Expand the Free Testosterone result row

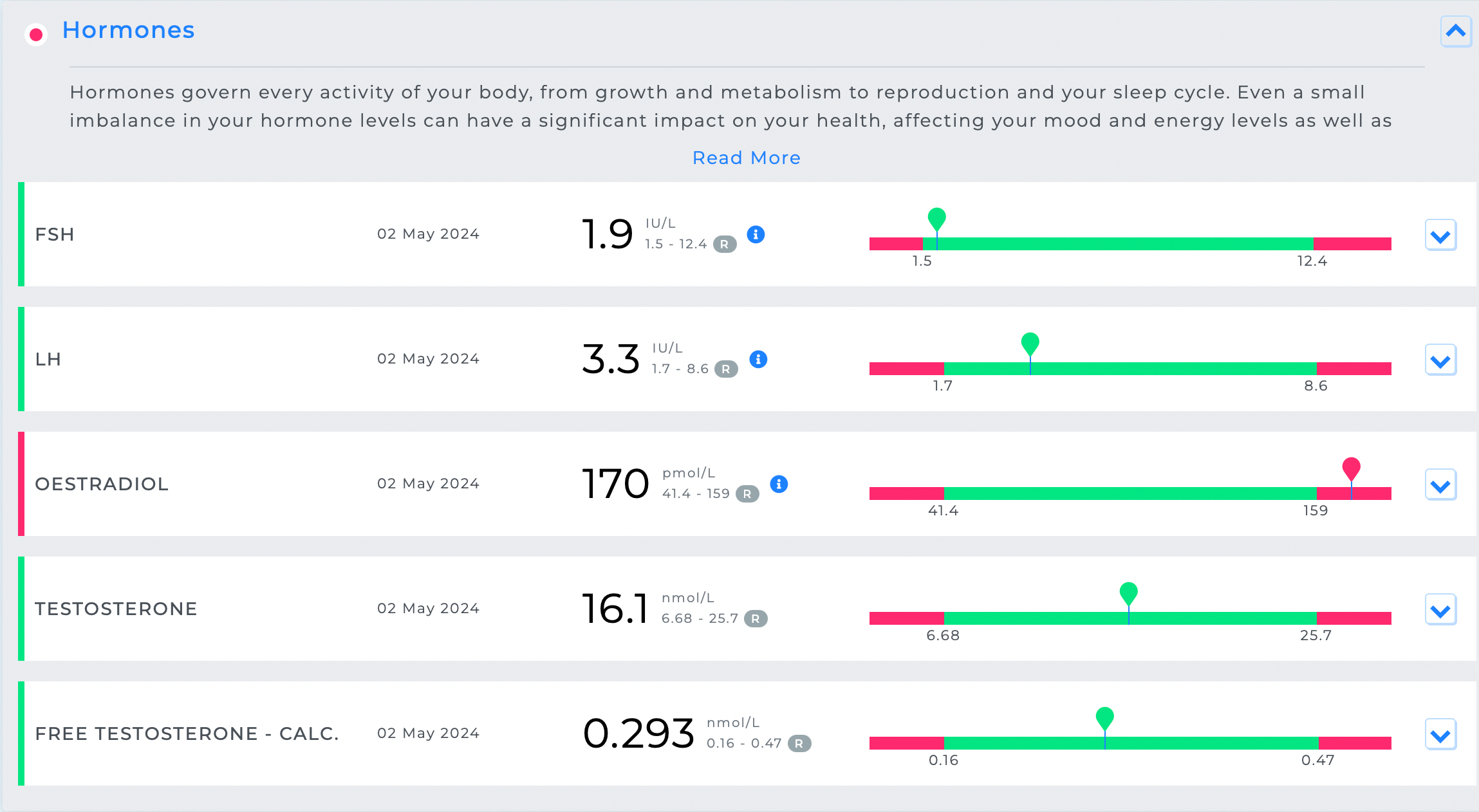[1440, 735]
